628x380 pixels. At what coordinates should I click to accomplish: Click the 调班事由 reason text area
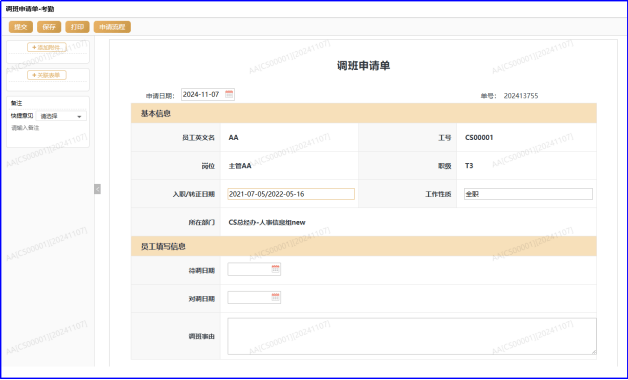click(412, 336)
